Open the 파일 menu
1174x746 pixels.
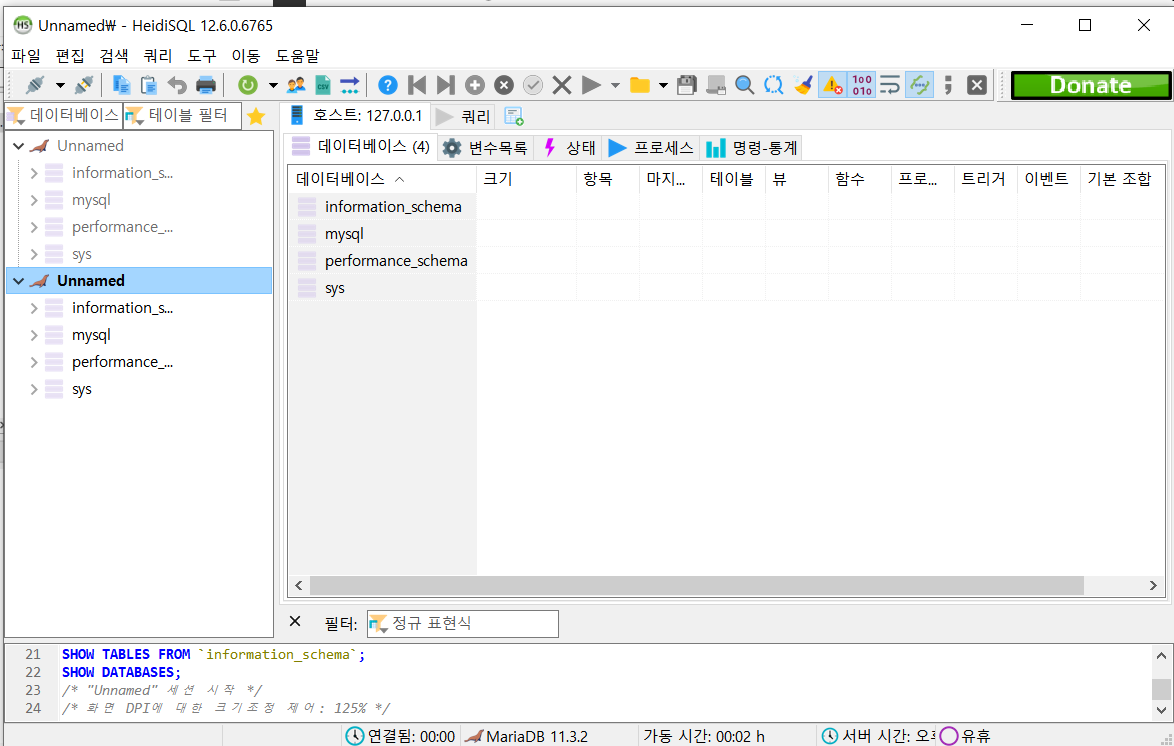pyautogui.click(x=26, y=55)
